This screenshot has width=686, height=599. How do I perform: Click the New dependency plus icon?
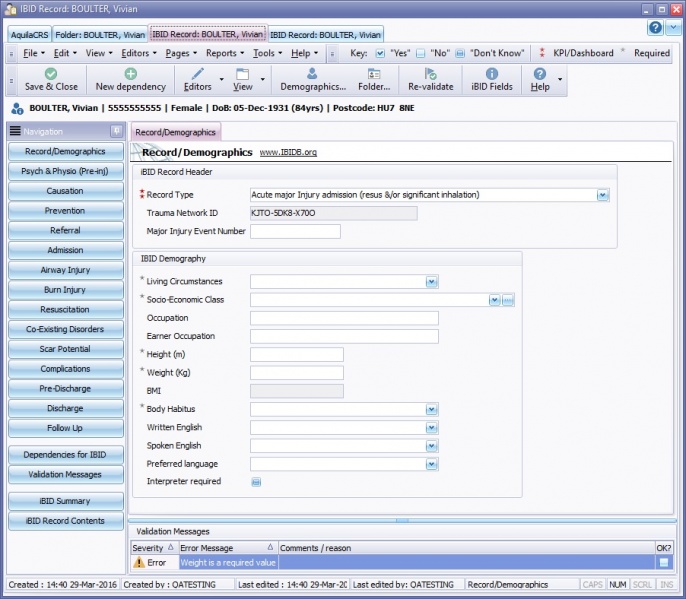point(130,74)
